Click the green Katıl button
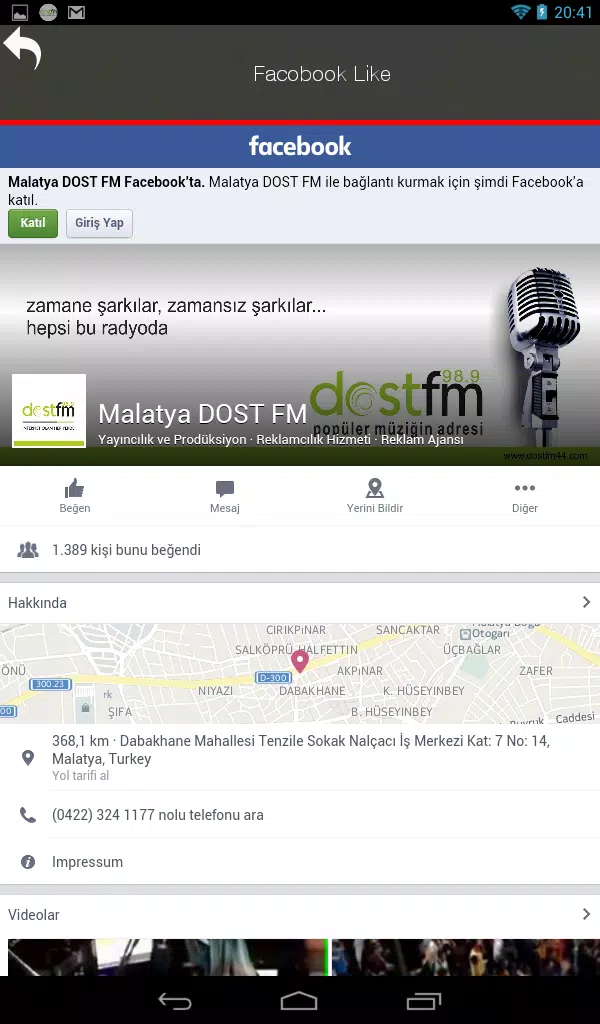Image resolution: width=600 pixels, height=1024 pixels. 33,223
